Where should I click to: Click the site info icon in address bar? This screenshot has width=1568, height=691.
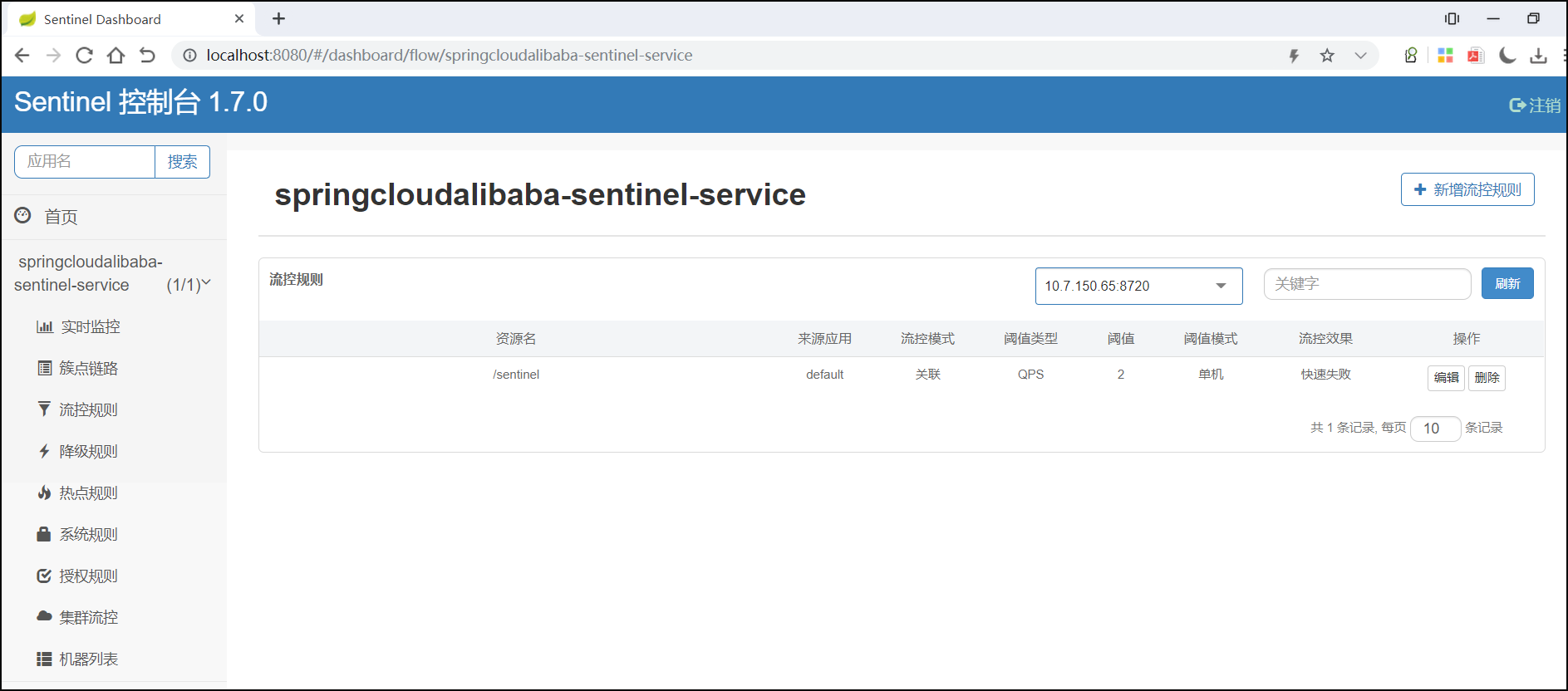point(189,56)
